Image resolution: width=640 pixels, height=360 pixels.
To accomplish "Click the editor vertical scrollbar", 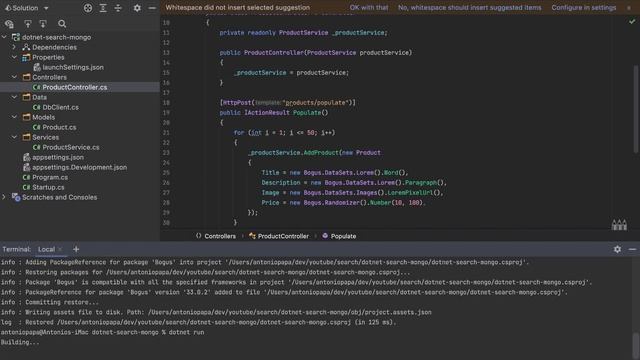I will [x=636, y=109].
